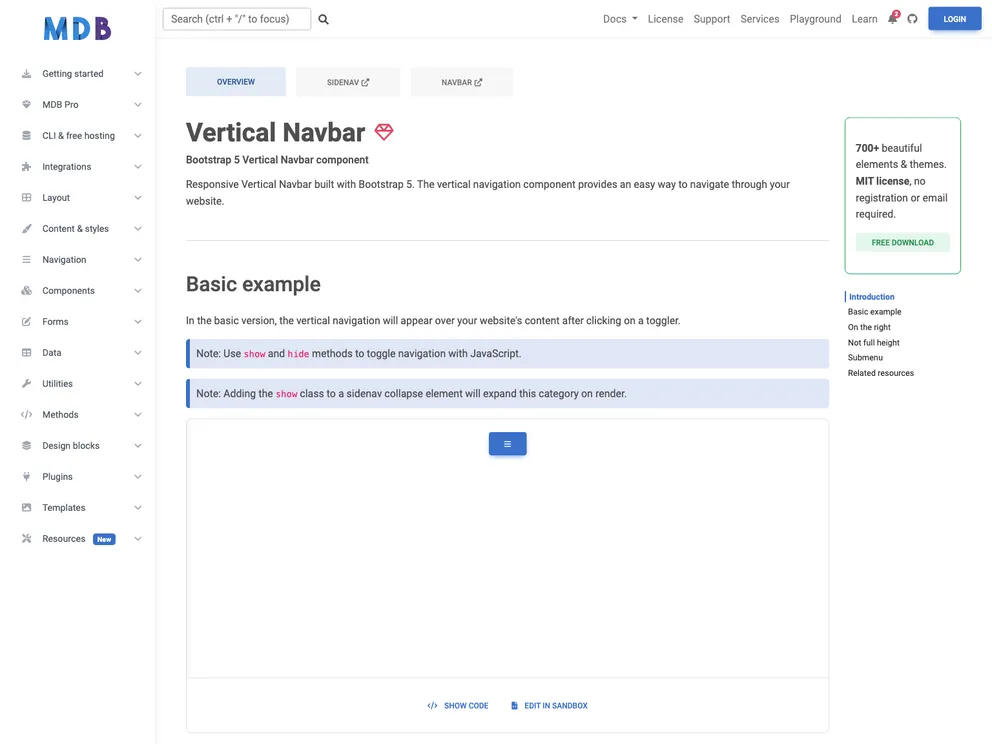
Task: Select the Design blocks sidebar icon
Action: click(x=26, y=445)
